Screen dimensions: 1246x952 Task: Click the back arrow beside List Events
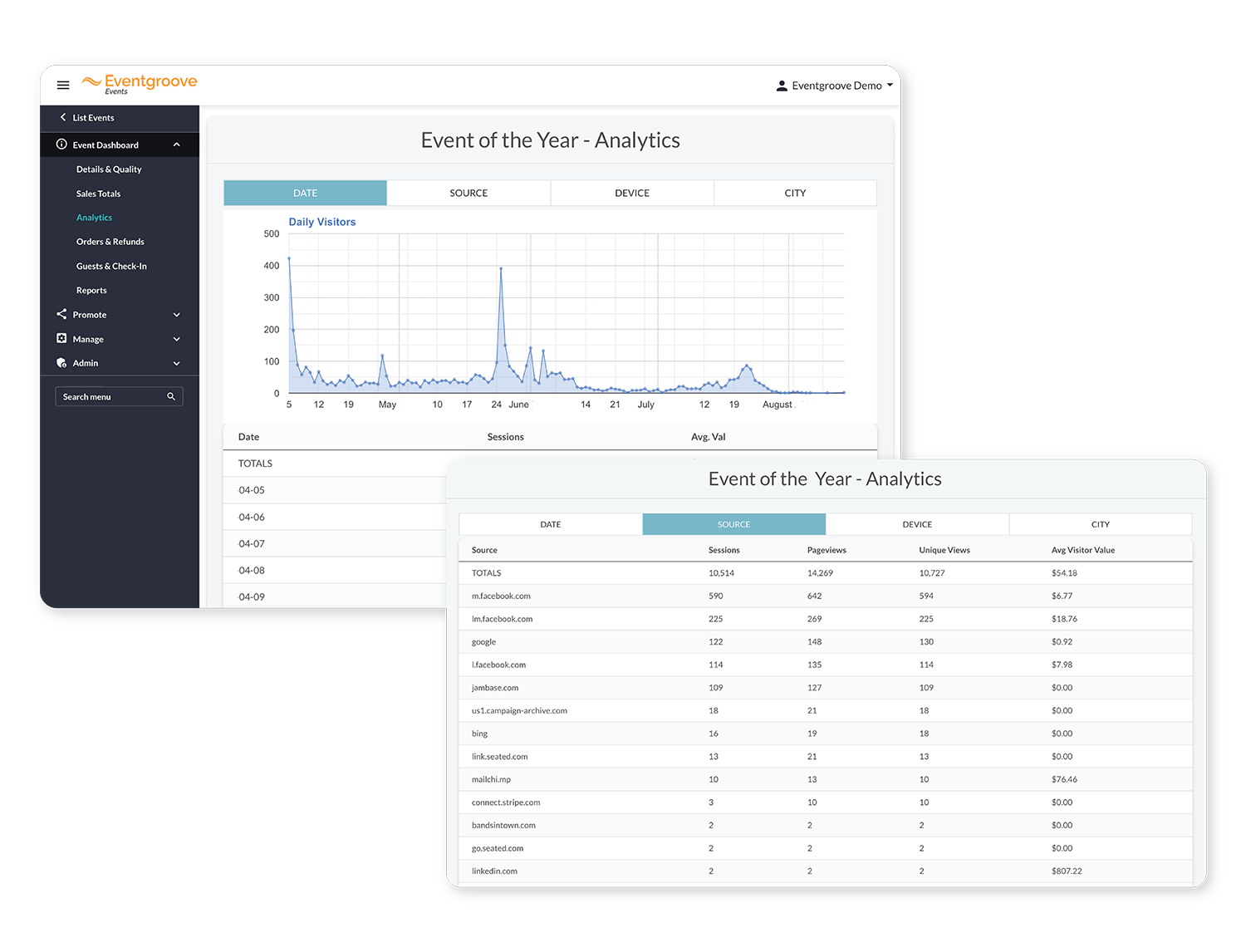tap(63, 117)
